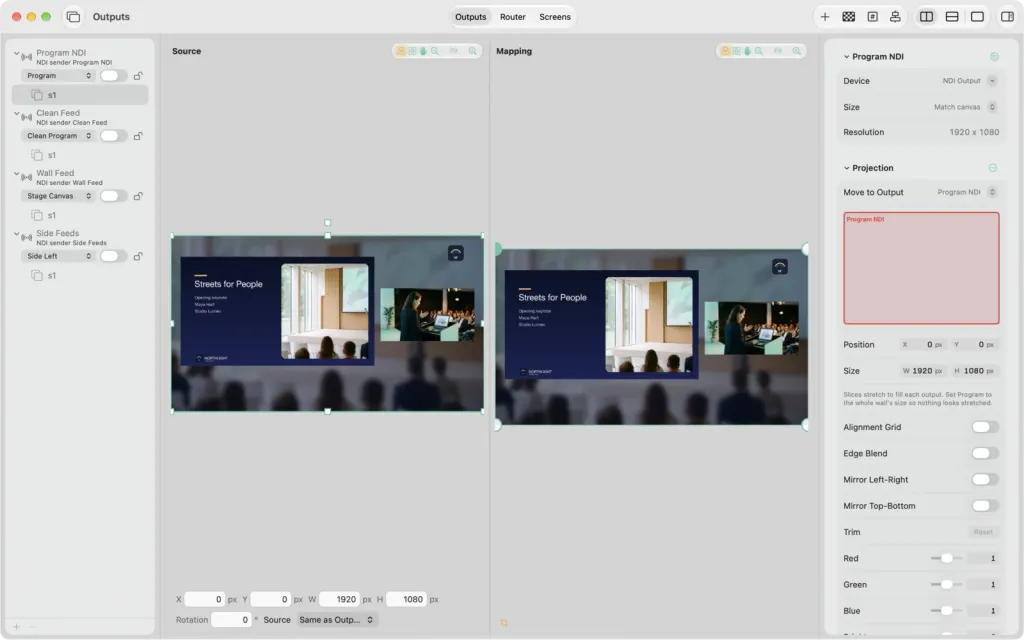This screenshot has width=1024, height=640.
Task: Open the Size Match canvas dropdown
Action: tap(965, 107)
